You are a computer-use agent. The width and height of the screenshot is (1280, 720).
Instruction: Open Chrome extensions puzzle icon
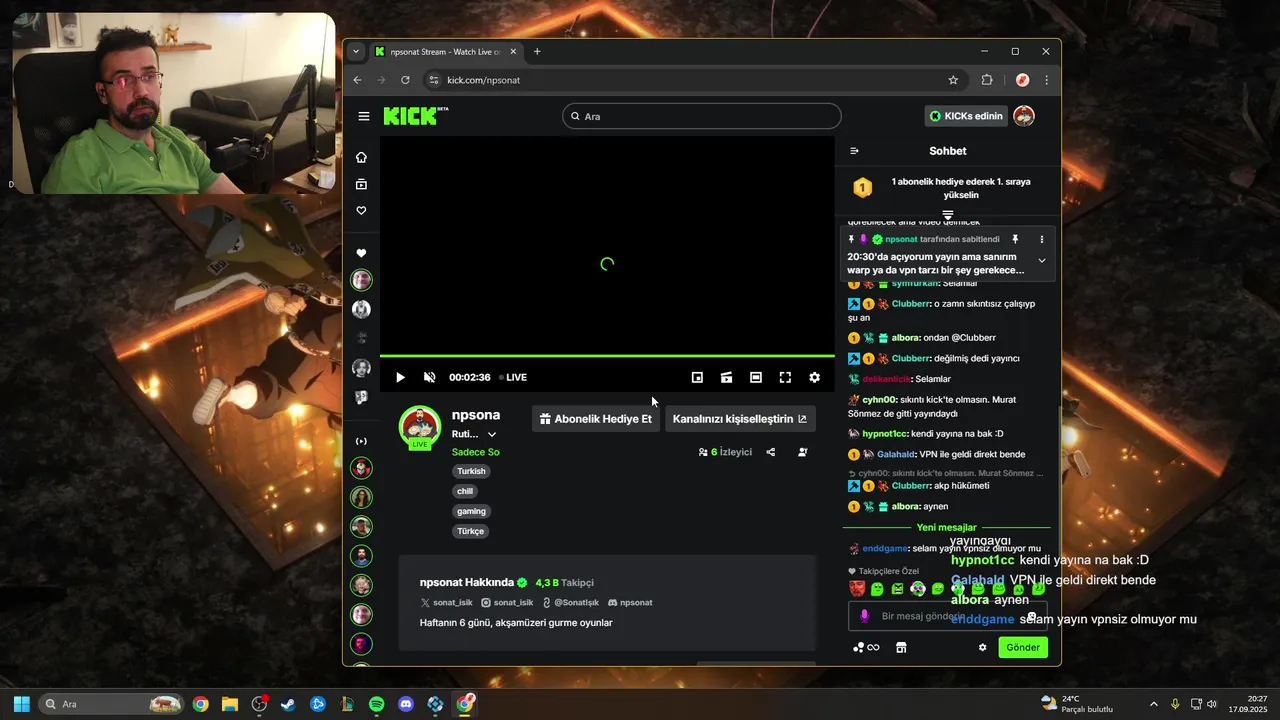(x=987, y=80)
